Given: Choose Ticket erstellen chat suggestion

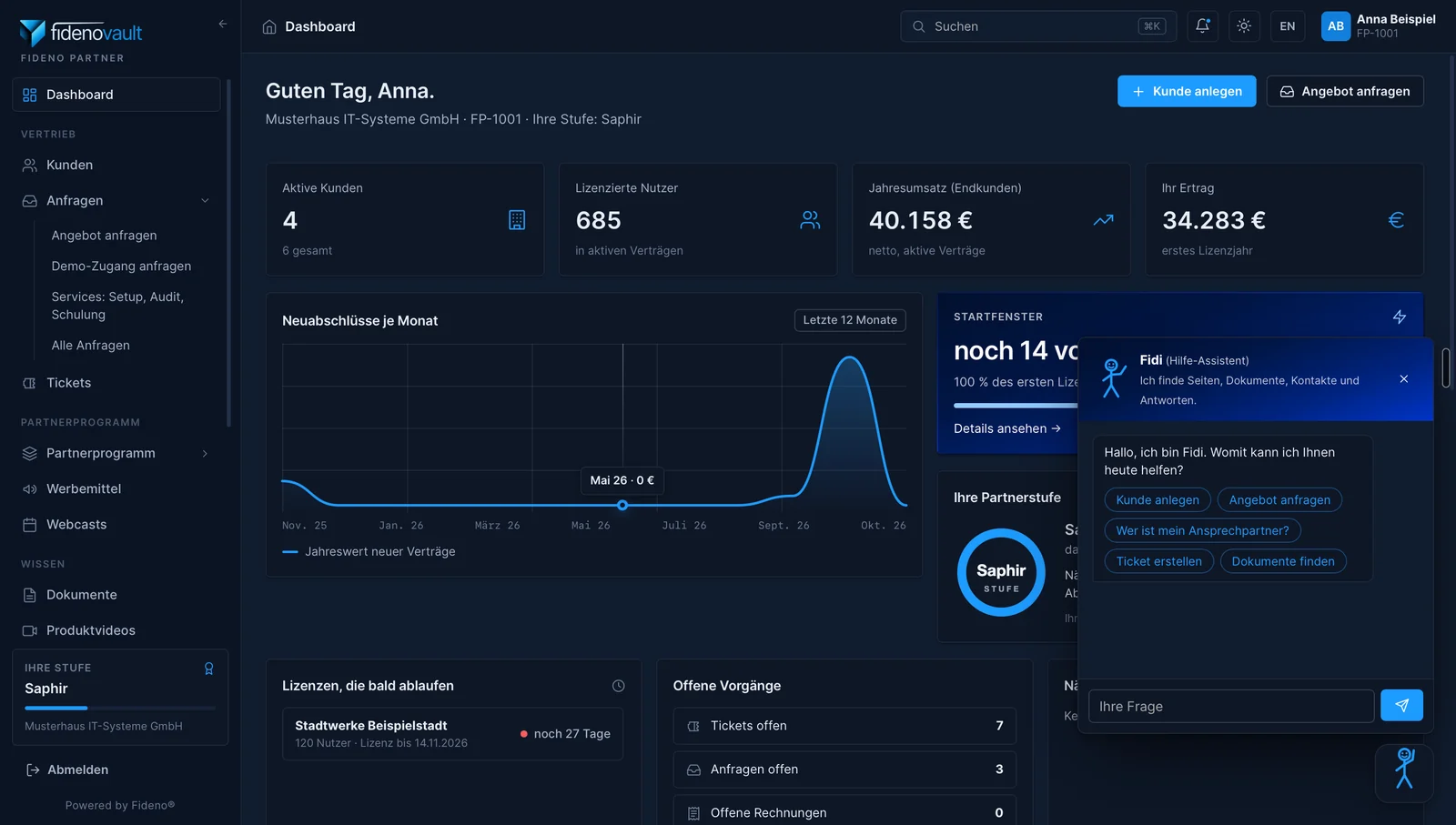Looking at the screenshot, I should coord(1158,562).
